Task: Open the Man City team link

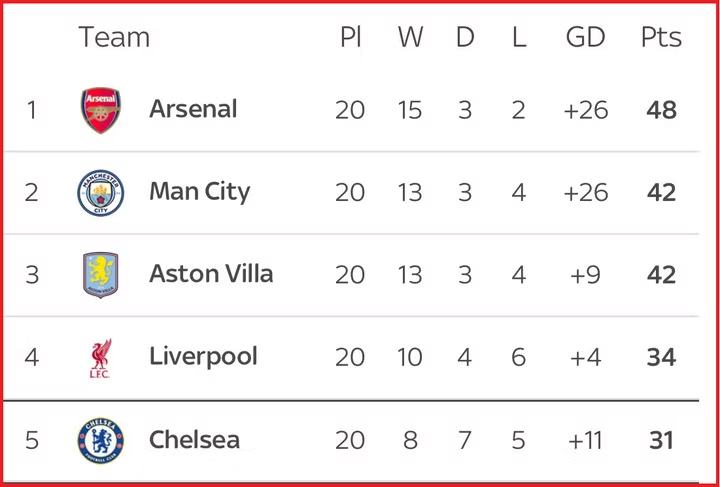Action: click(x=199, y=192)
